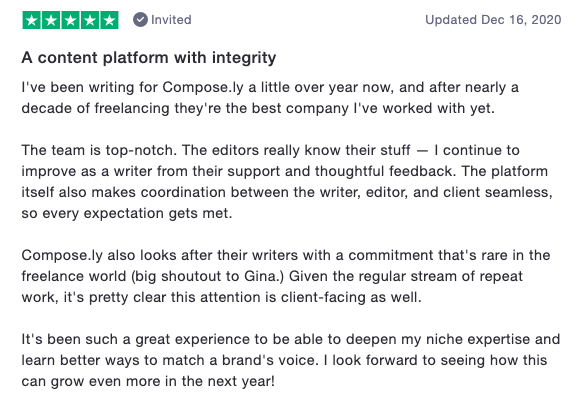Image resolution: width=581 pixels, height=403 pixels.
Task: Click the verified checkmark badge icon
Action: tap(140, 20)
